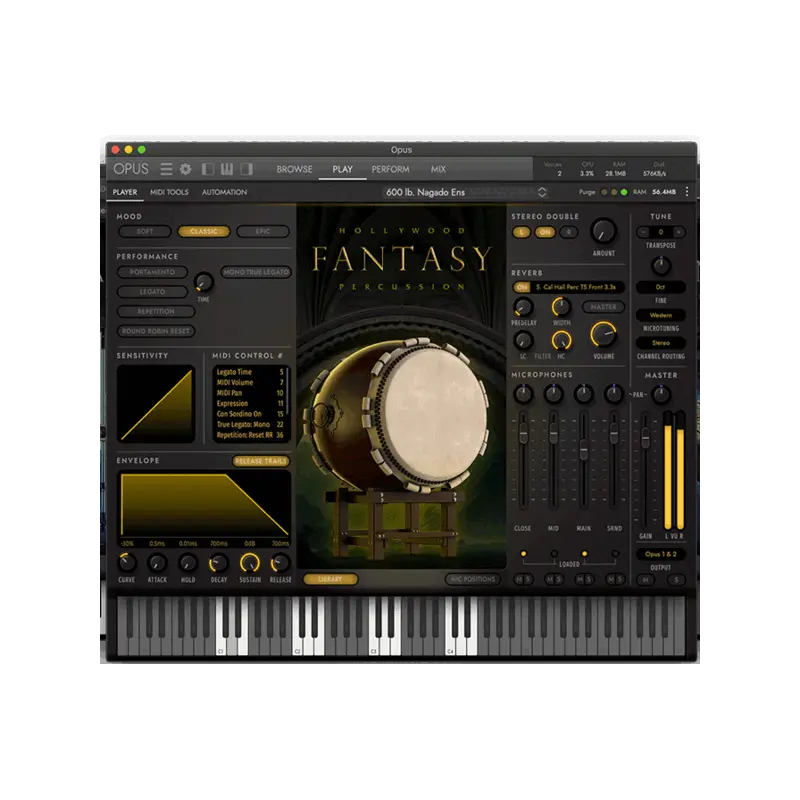The height and width of the screenshot is (800, 800).
Task: Click the performance Time knob
Action: pos(204,282)
